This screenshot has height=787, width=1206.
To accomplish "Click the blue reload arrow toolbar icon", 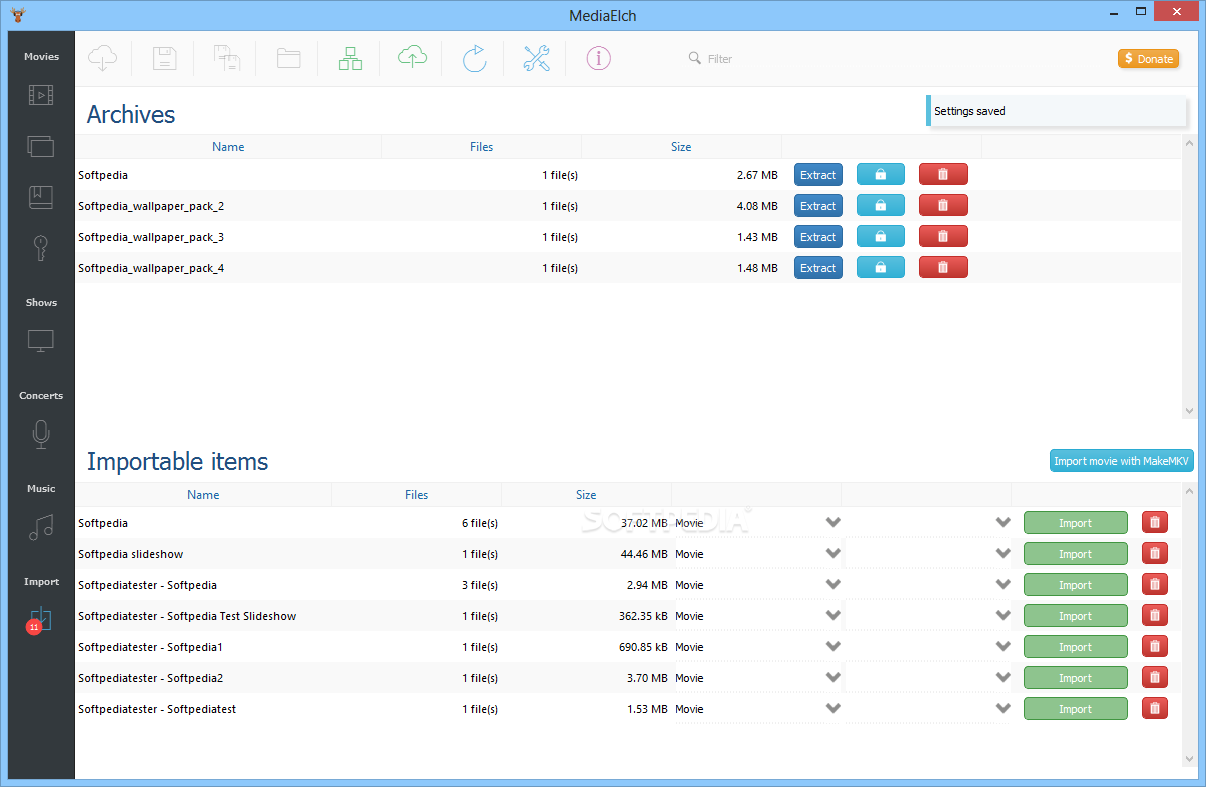I will (x=475, y=58).
